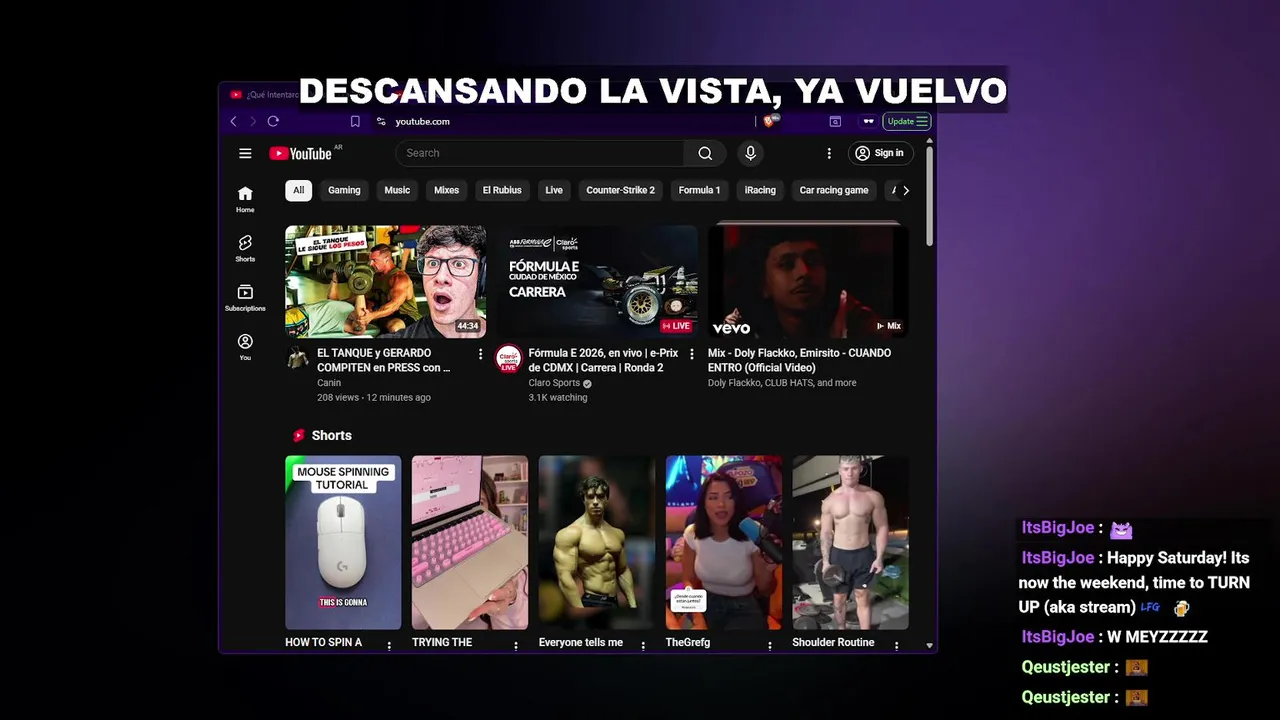Open the pink keyboard short thumbnail
This screenshot has height=720, width=1280.
(x=470, y=543)
